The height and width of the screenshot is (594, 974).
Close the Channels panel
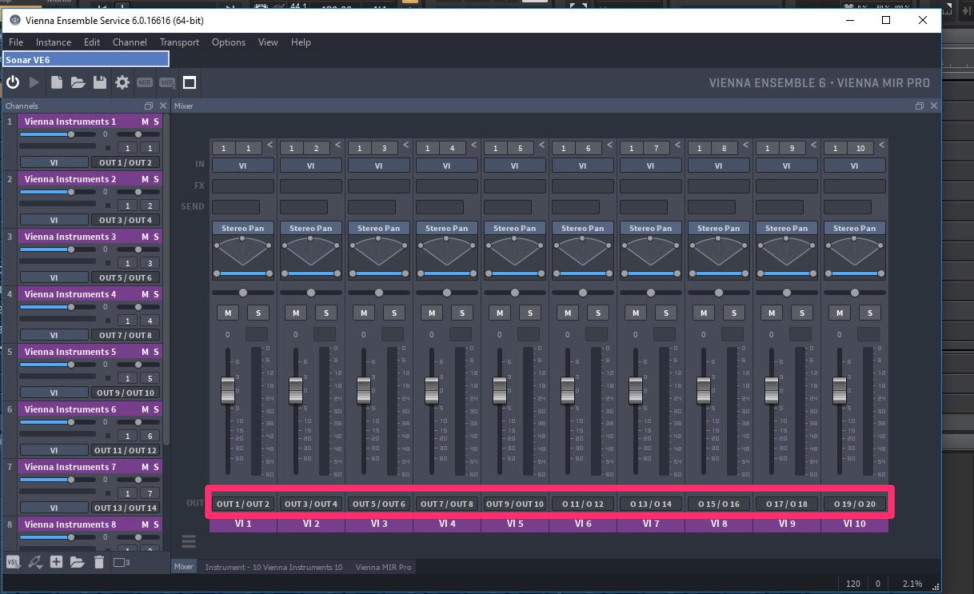click(x=163, y=106)
